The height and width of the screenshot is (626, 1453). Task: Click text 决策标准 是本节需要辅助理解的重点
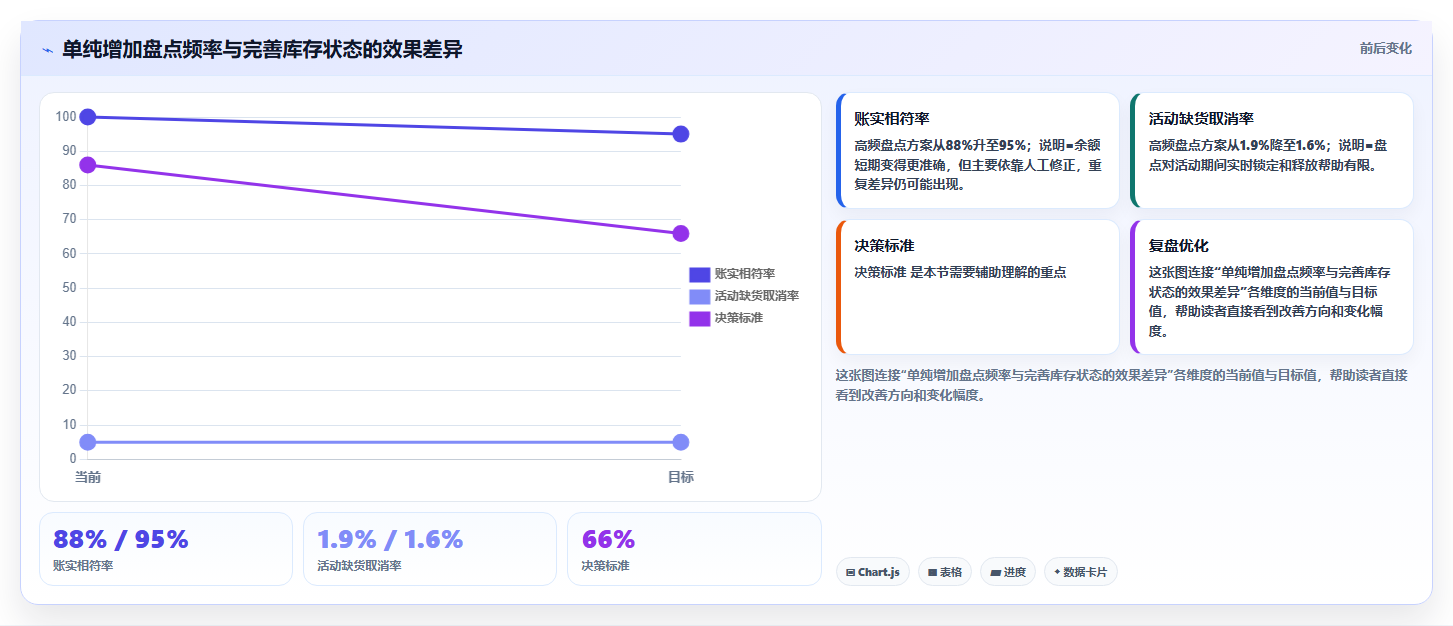(961, 272)
